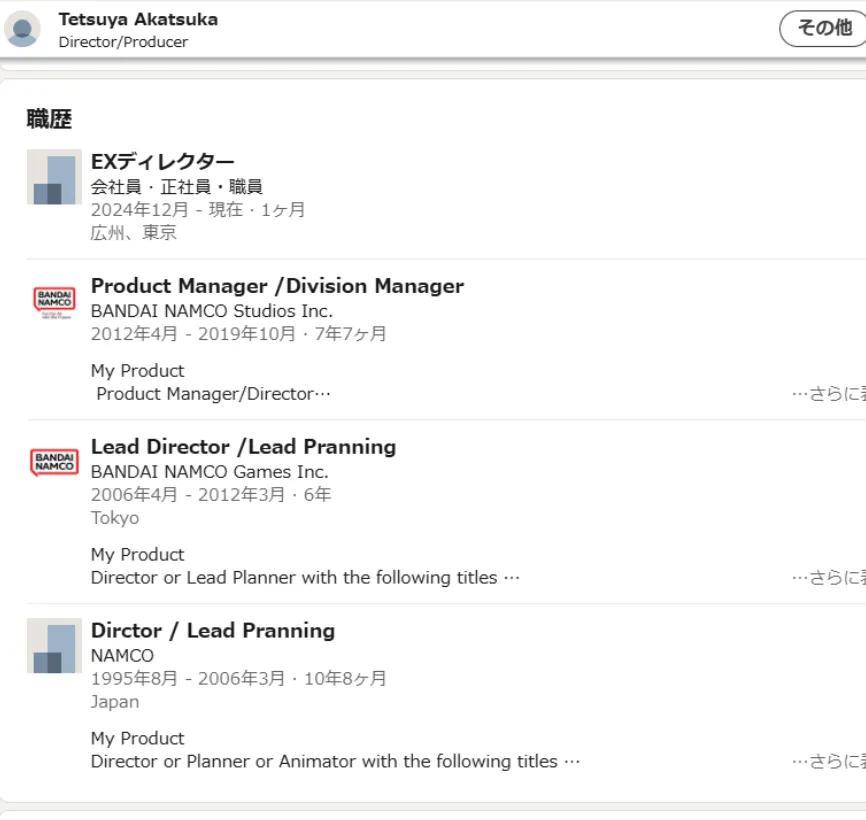The width and height of the screenshot is (866, 820).
Task: Open the BANDAI NAMCO Studios logo
Action: coord(54,300)
